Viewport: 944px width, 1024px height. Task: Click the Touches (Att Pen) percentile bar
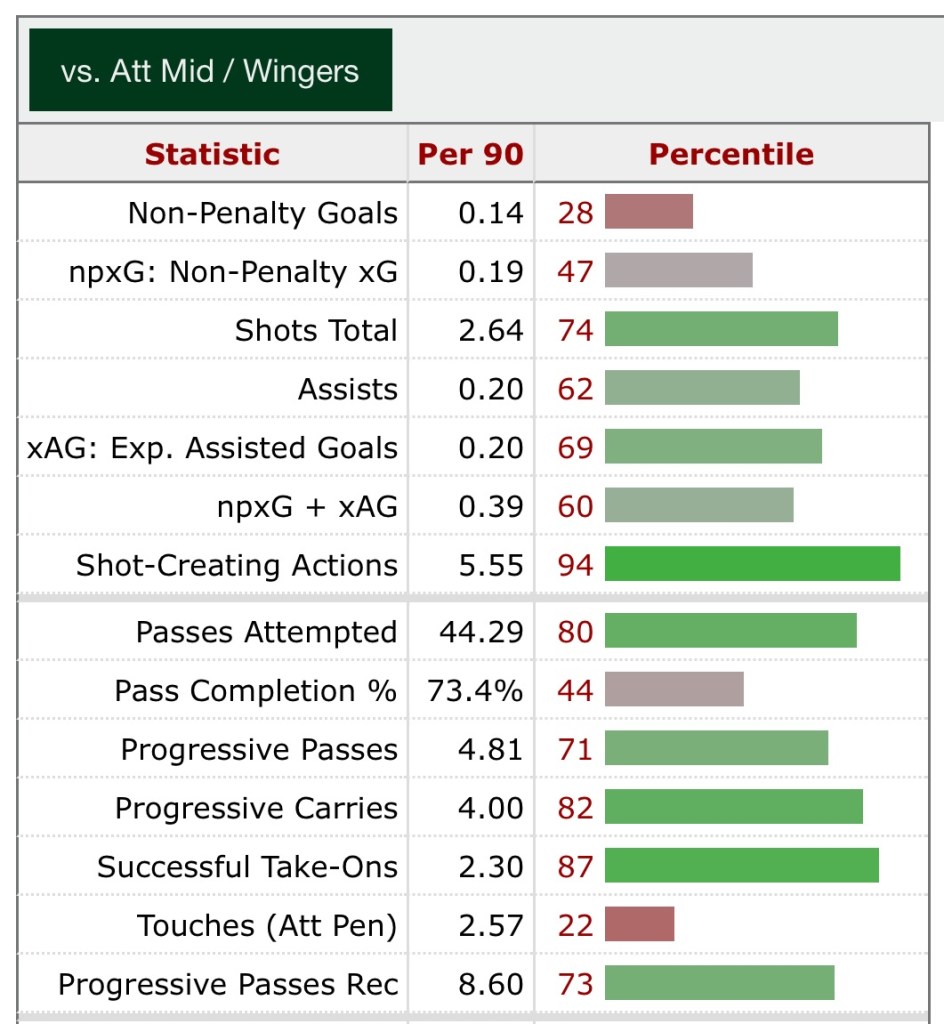pyautogui.click(x=639, y=925)
